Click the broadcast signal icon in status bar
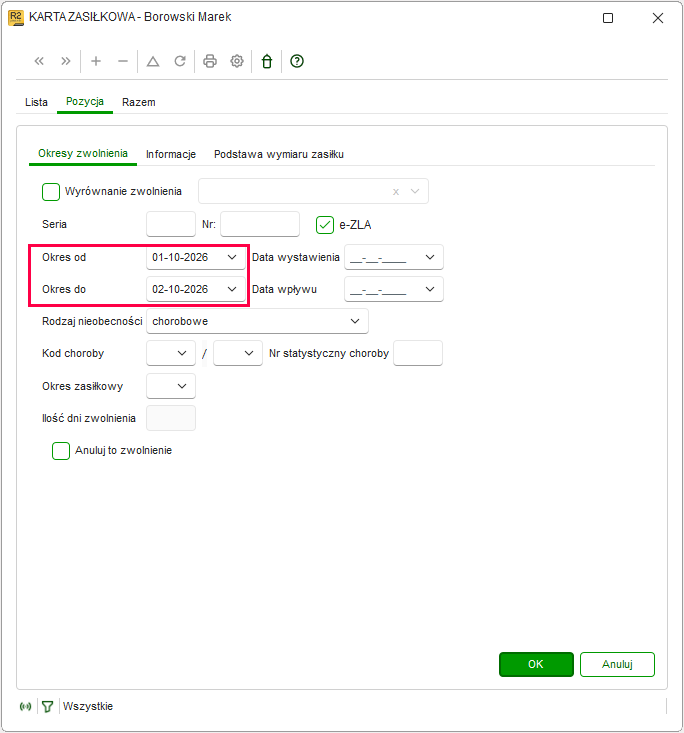The width and height of the screenshot is (684, 733). 26,706
